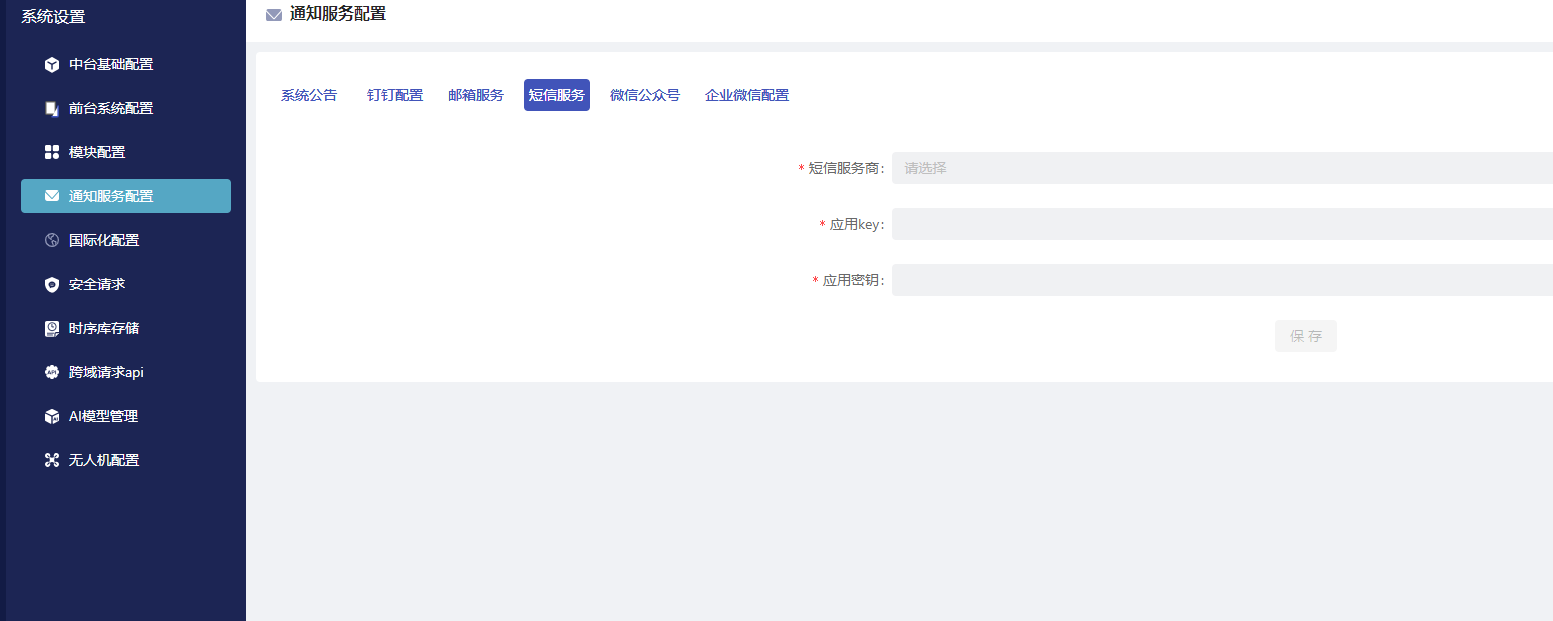The image size is (1553, 621).
Task: Click the cube icon beside 中台基础配置
Action: [x=52, y=65]
